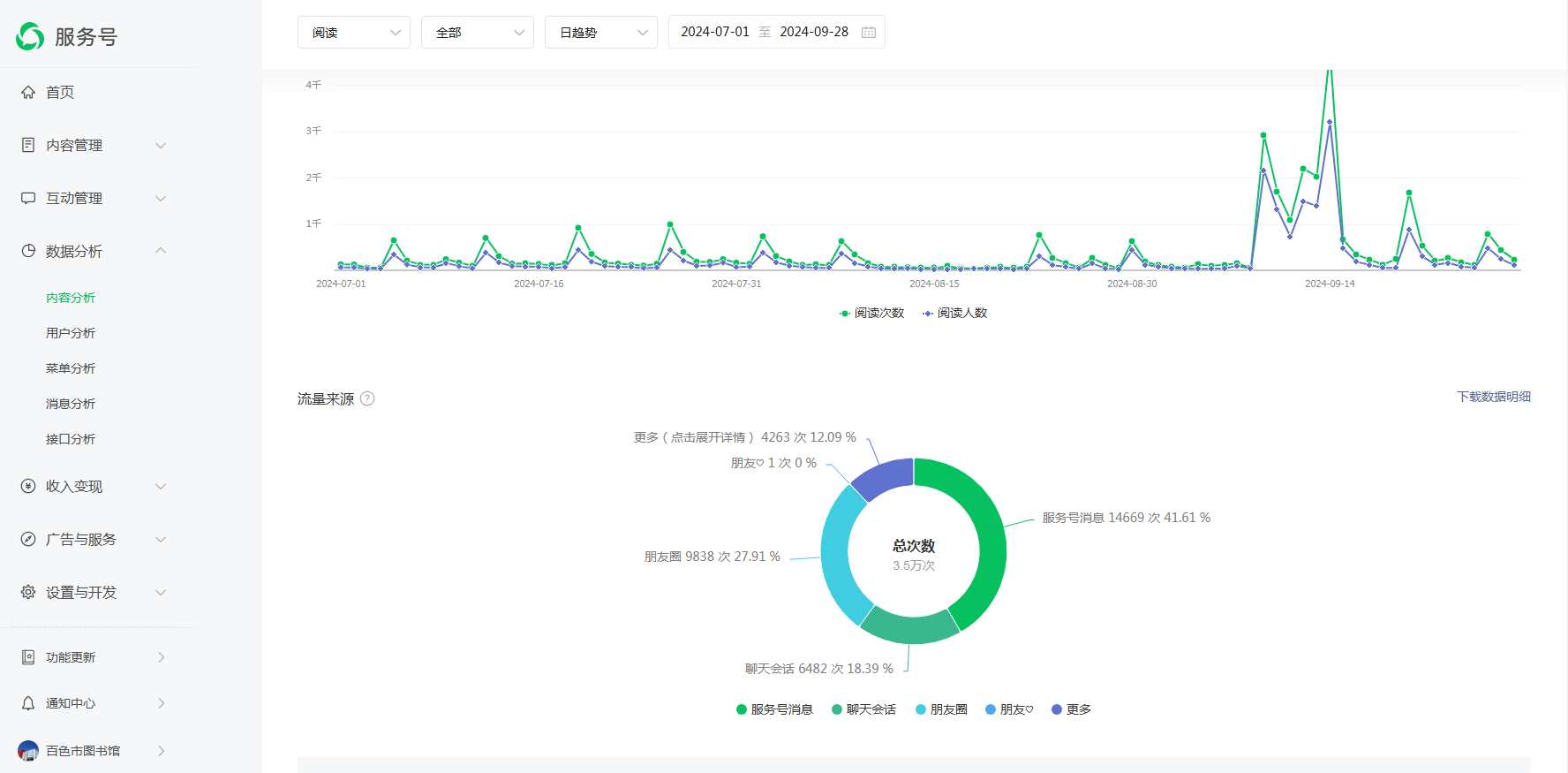The height and width of the screenshot is (773, 1568).
Task: Click start date 2024-07-01 field
Action: click(x=715, y=32)
